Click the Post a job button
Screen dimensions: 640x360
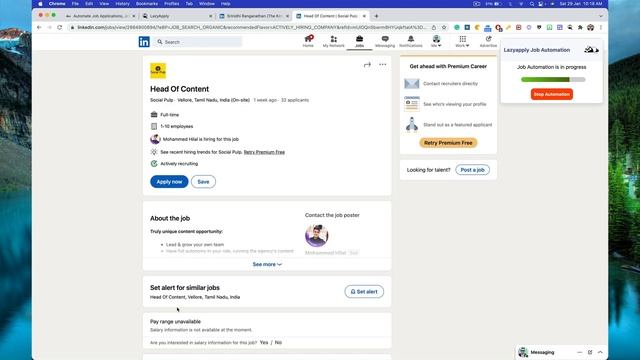pyautogui.click(x=472, y=170)
